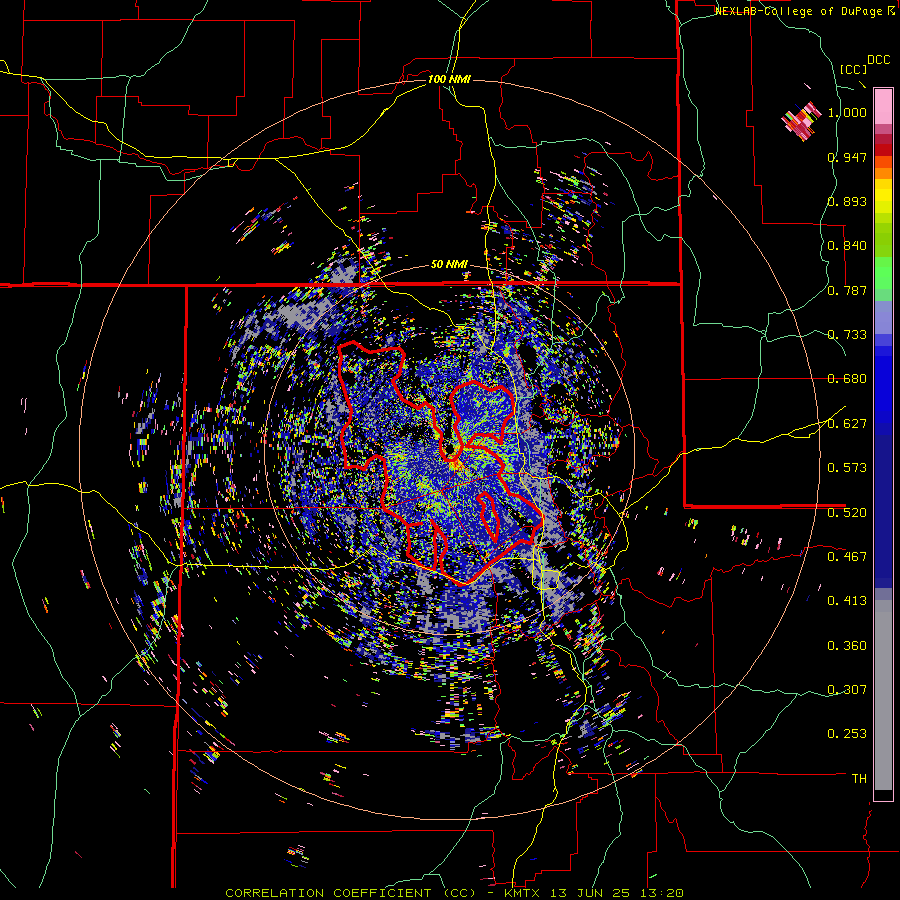
Task: Click the 0.627 scale value
Action: tap(847, 424)
